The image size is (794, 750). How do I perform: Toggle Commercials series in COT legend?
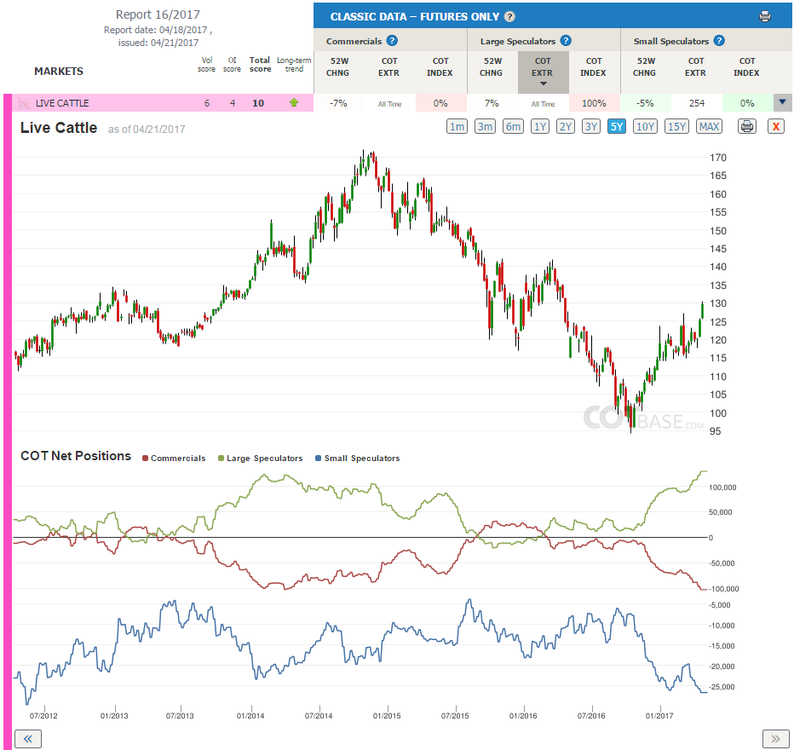coord(174,458)
